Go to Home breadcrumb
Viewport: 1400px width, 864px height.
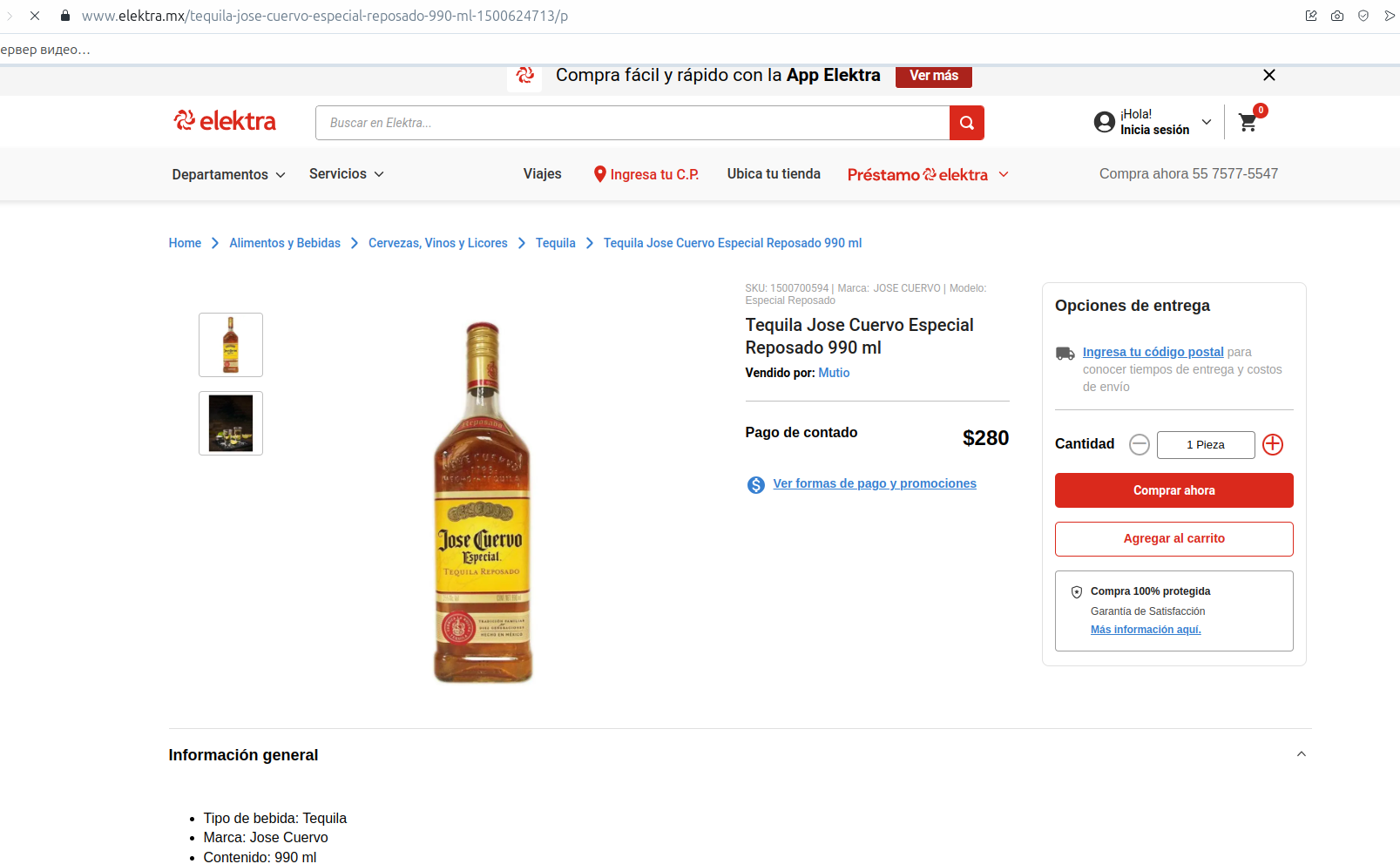pos(185,243)
